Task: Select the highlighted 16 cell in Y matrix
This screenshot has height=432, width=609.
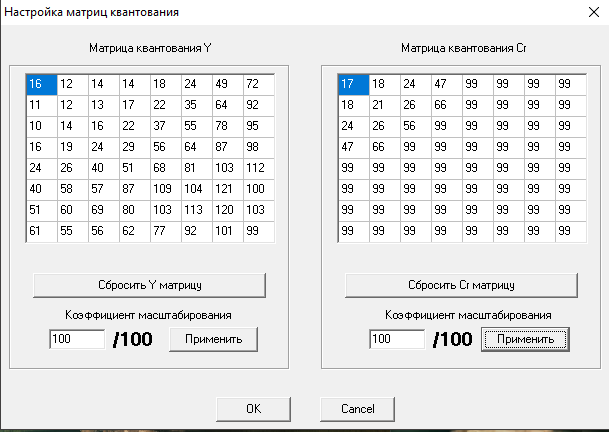Action: (42, 85)
